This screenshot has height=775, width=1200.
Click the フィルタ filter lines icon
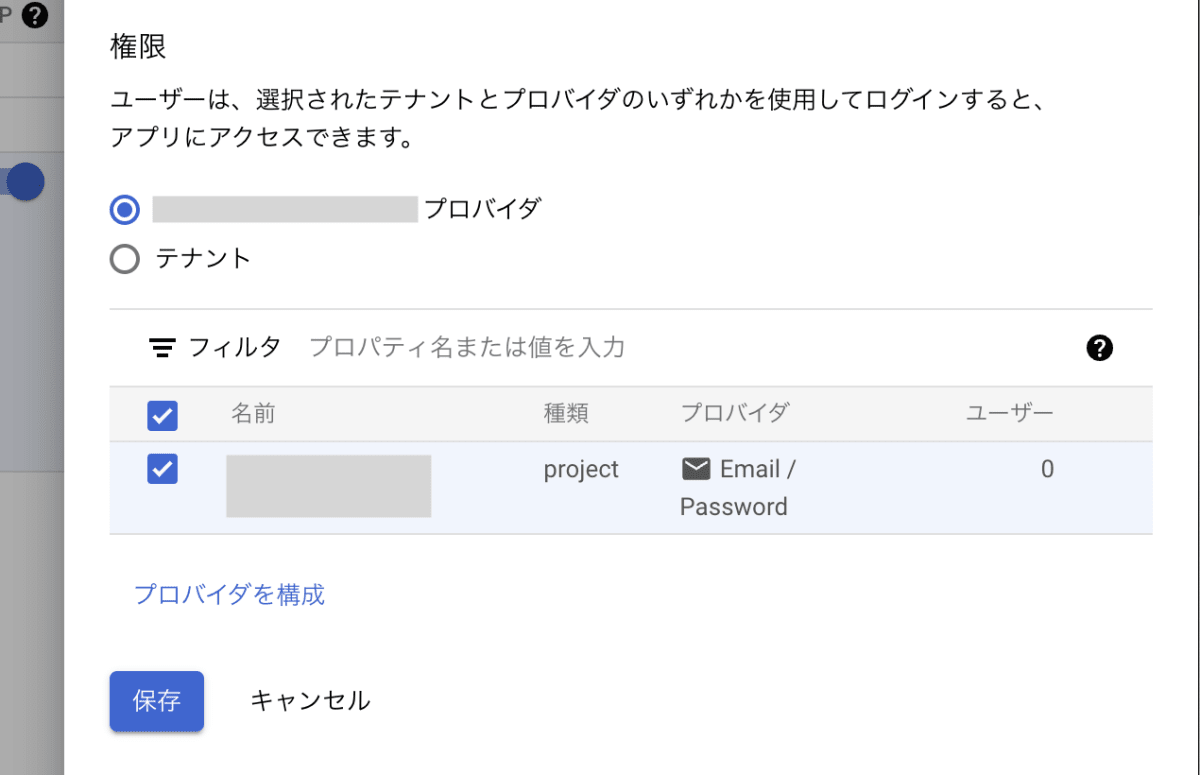click(x=162, y=348)
